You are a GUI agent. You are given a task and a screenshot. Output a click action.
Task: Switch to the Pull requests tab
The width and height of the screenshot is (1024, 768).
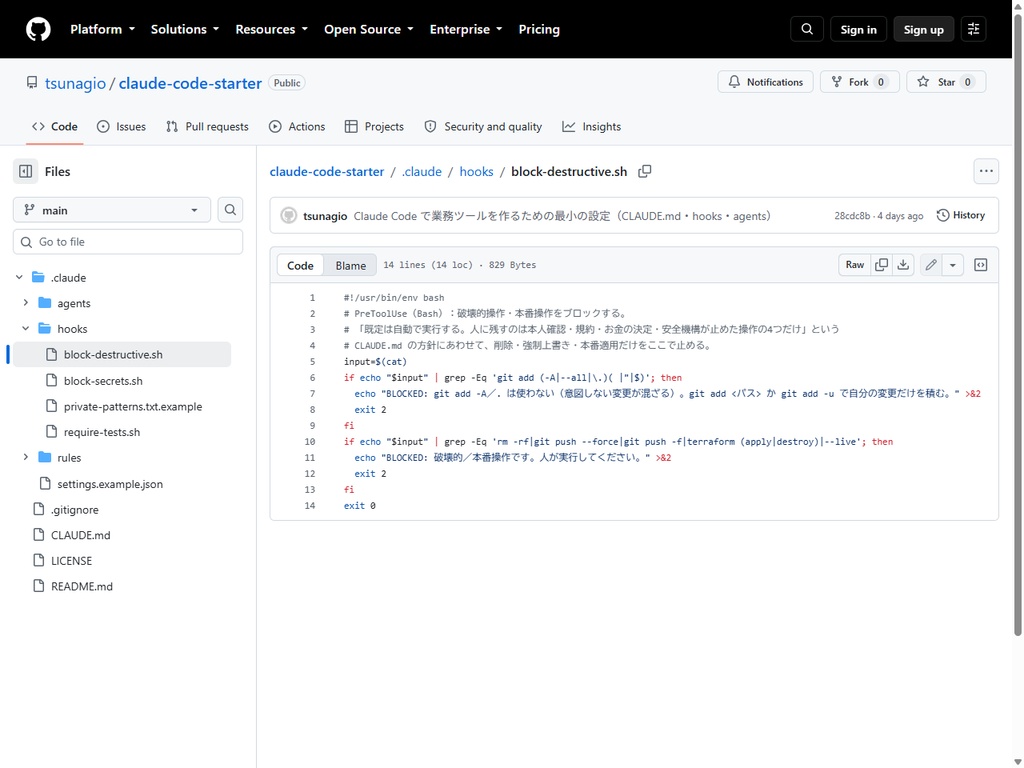tap(207, 127)
